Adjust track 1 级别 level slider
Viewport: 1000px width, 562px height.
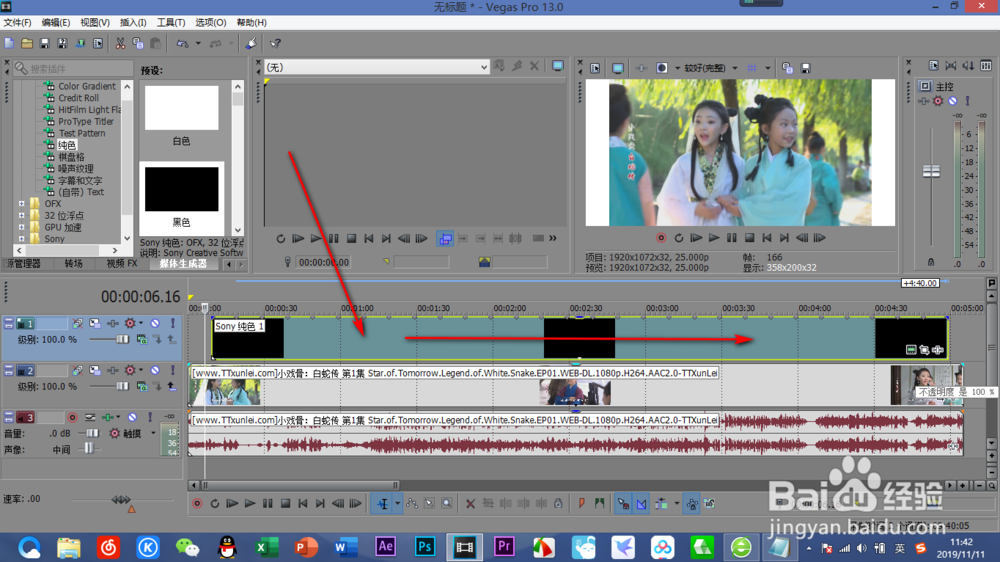[x=122, y=339]
